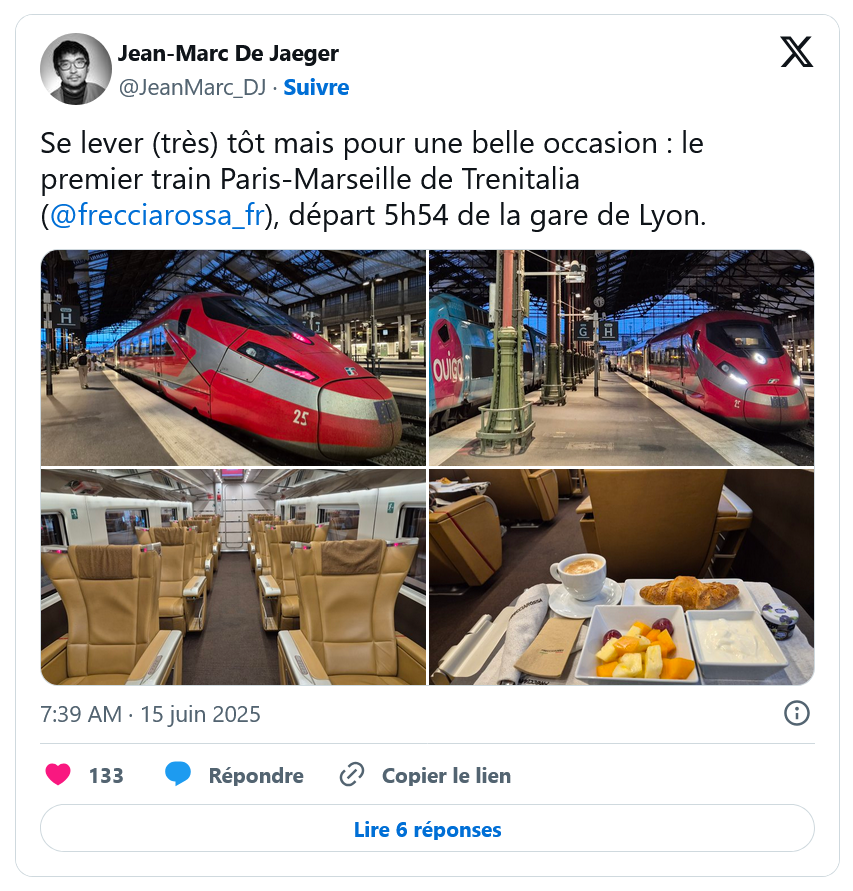Like the tweet with heart icon
This screenshot has width=853, height=891.
tap(58, 775)
